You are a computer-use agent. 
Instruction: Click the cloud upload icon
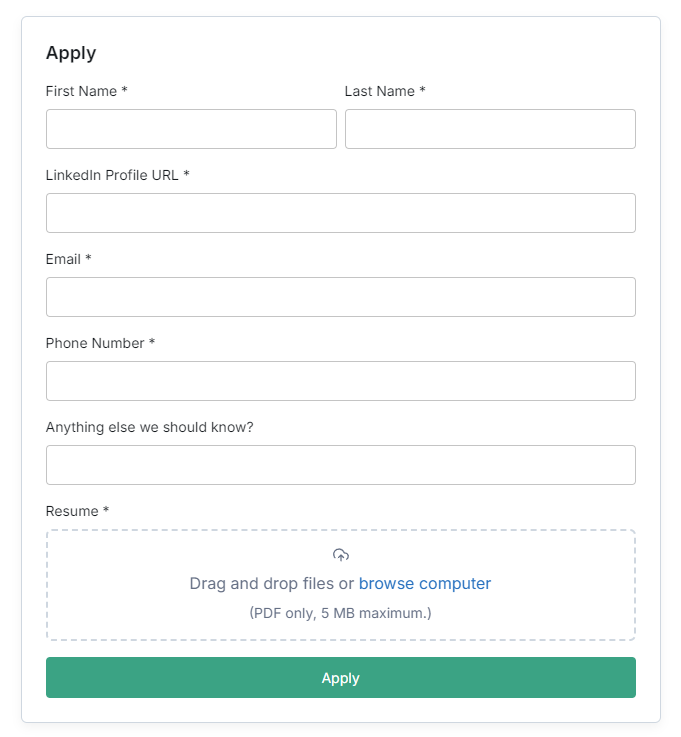341,555
